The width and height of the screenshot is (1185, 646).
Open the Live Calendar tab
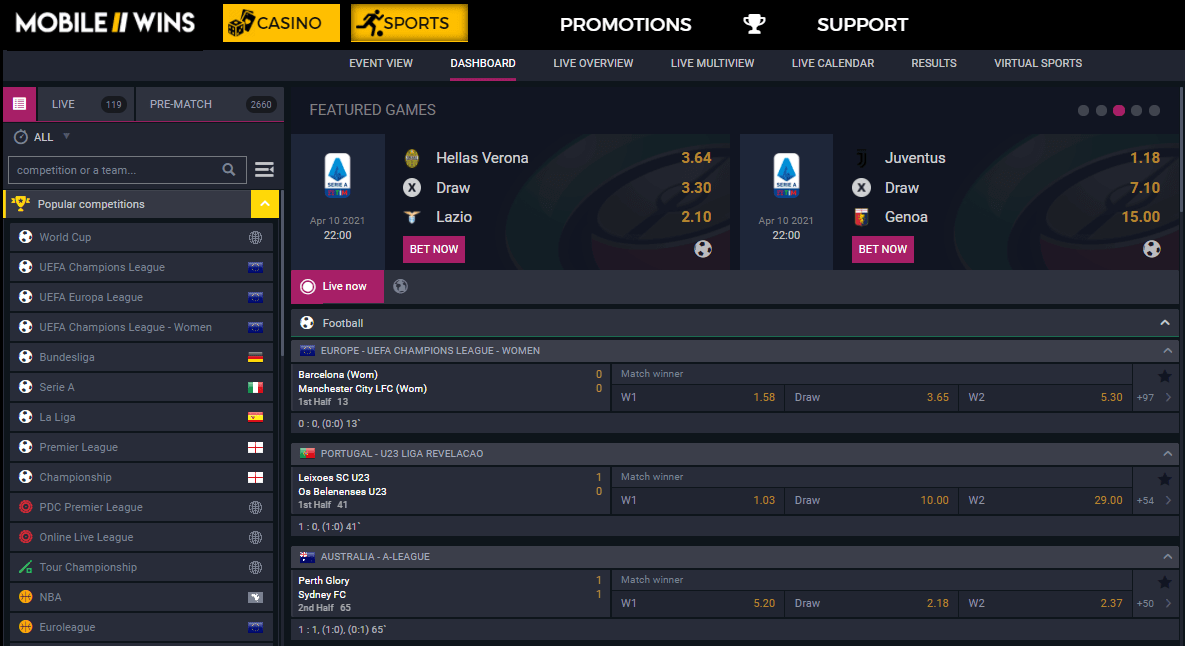[833, 63]
